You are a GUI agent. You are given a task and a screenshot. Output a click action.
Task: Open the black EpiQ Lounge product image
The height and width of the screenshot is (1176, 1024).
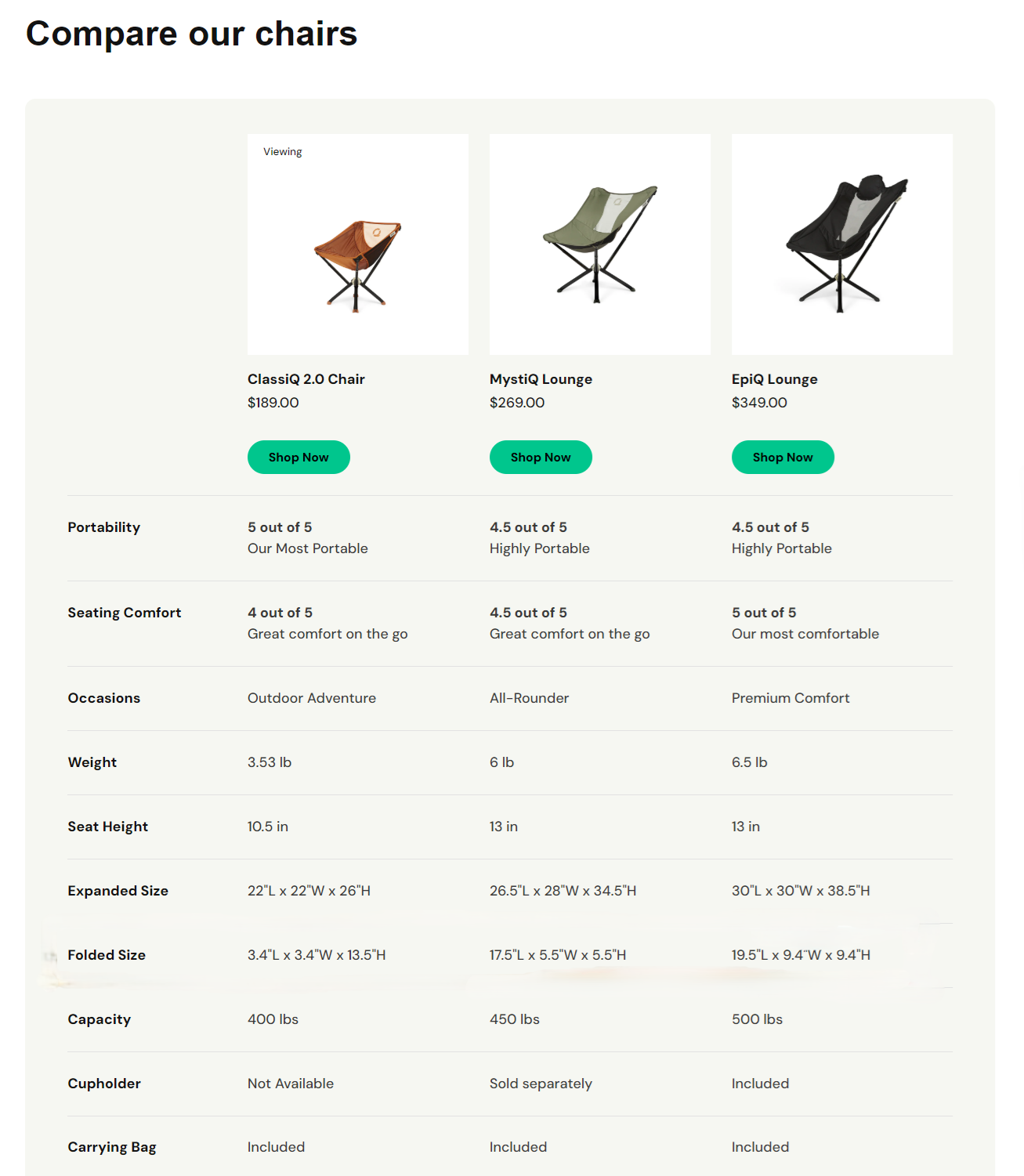pos(842,244)
